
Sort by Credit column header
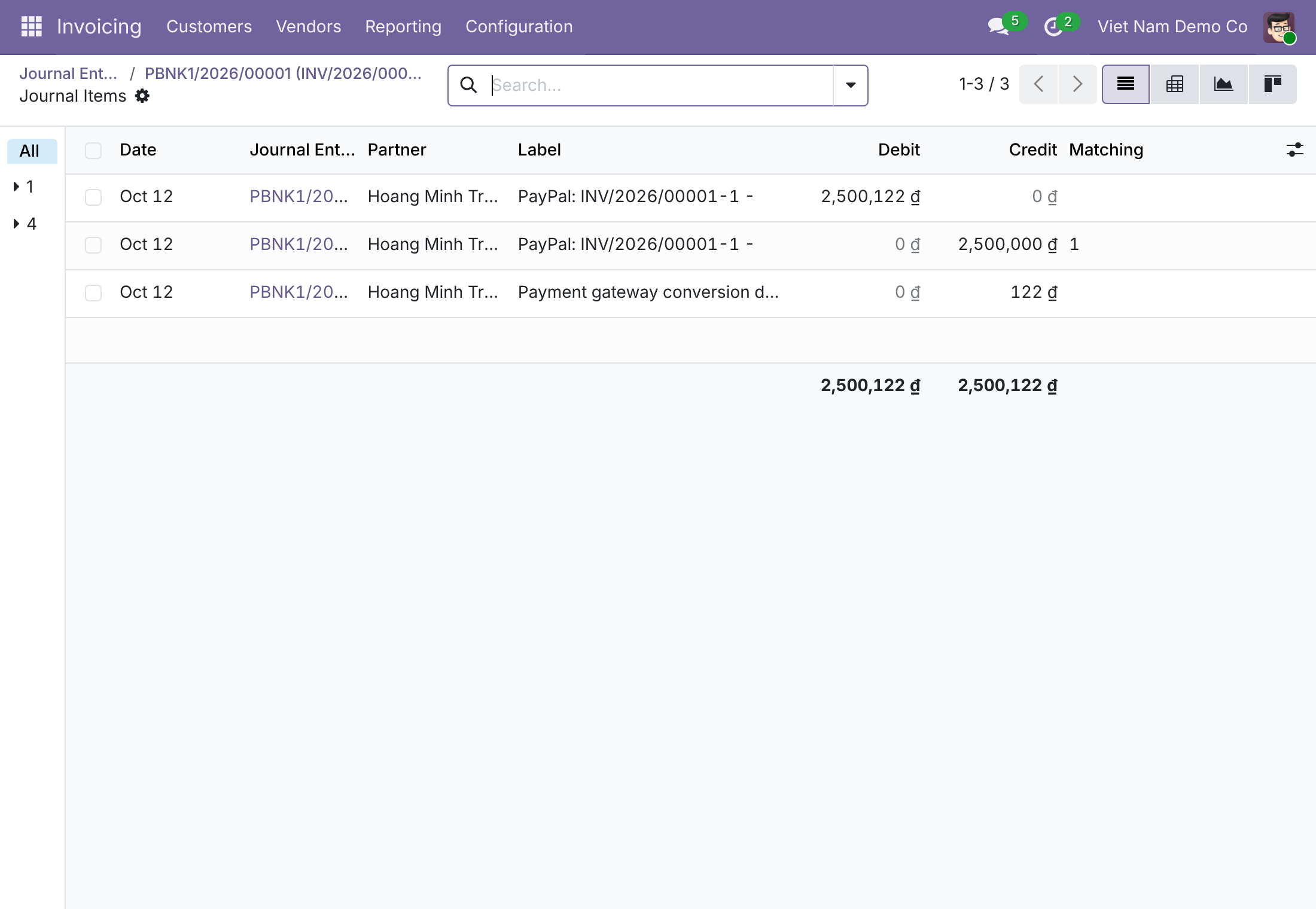[1033, 150]
